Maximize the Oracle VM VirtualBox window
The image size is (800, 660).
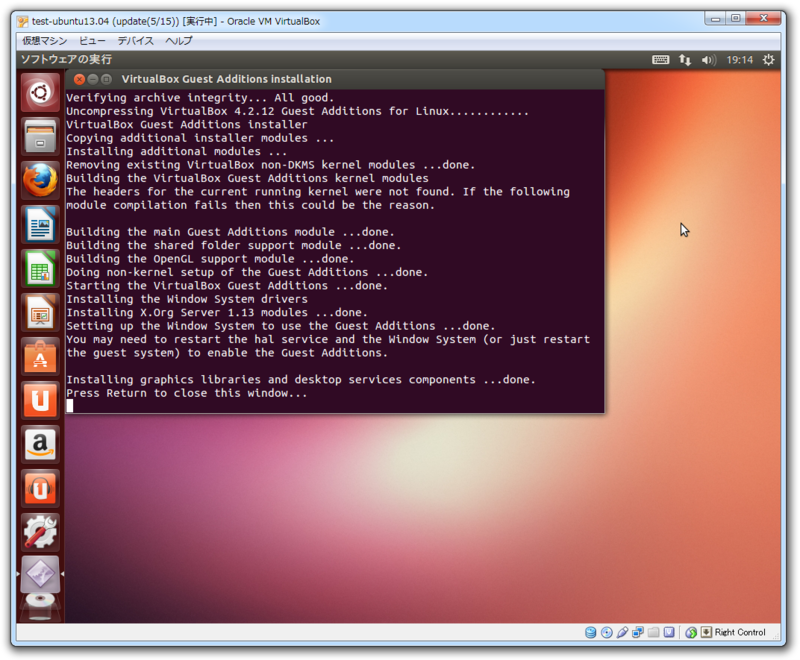pos(736,18)
